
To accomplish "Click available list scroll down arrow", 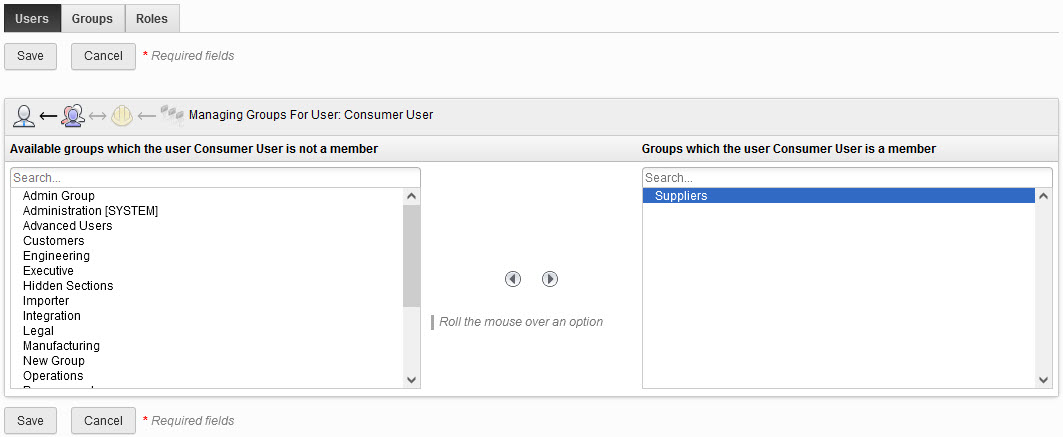I will coord(412,380).
